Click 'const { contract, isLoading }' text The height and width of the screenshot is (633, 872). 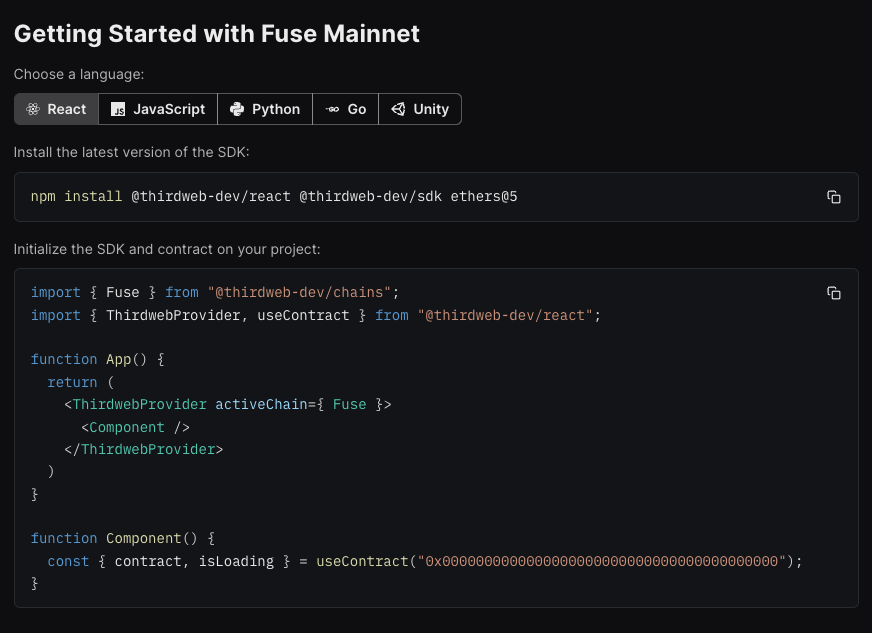click(x=169, y=561)
